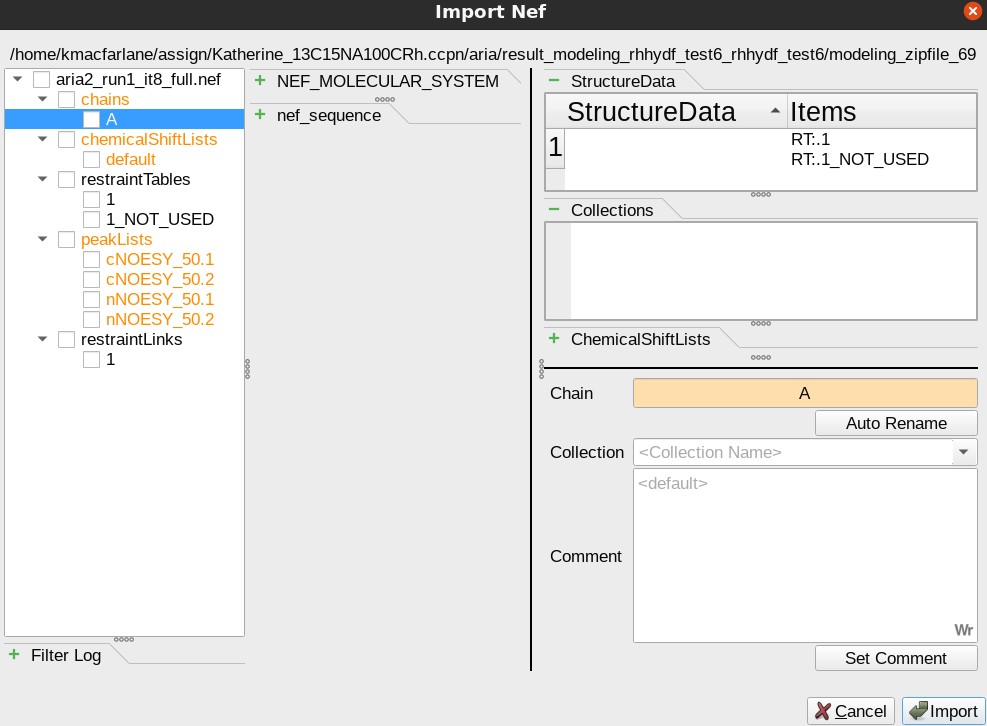Check the nNOESY_50.1 peak list
The image size is (987, 726).
92,299
